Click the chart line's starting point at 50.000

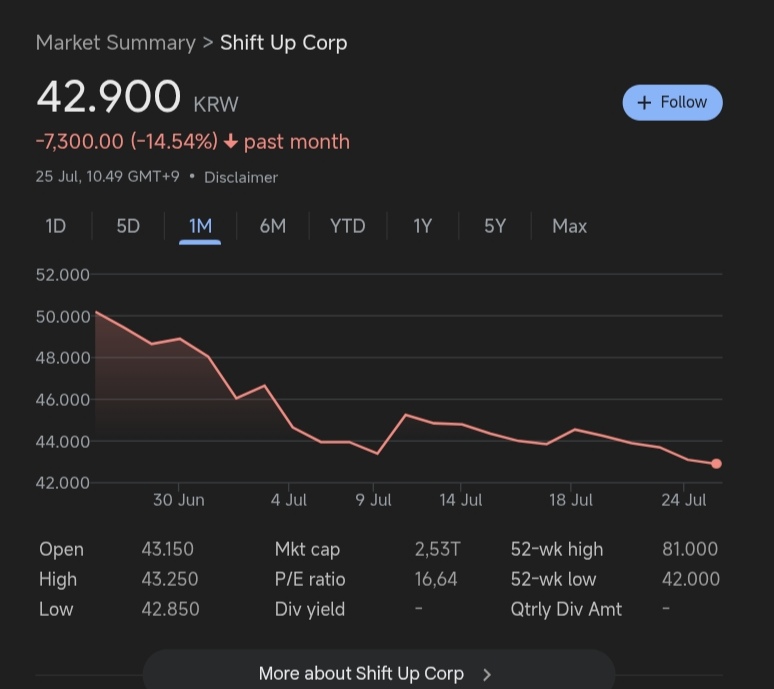[96, 312]
